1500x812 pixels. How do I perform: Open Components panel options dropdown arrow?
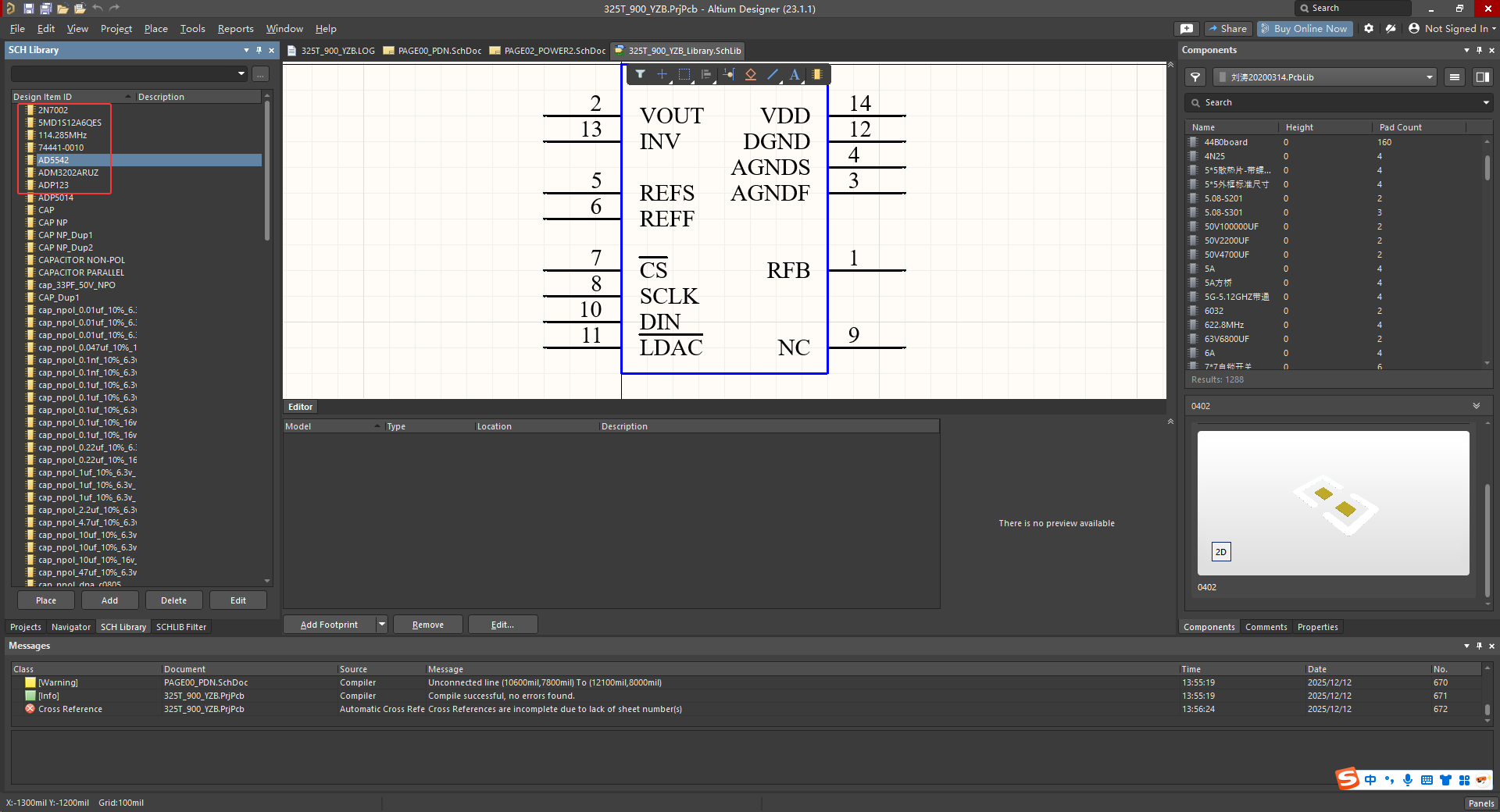pyautogui.click(x=1466, y=50)
